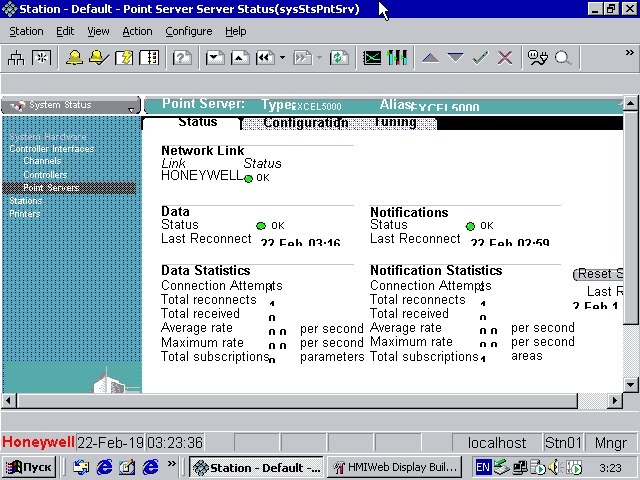Expand the toolbar overflow chevron
Image resolution: width=640 pixels, height=480 pixels.
[x=630, y=53]
